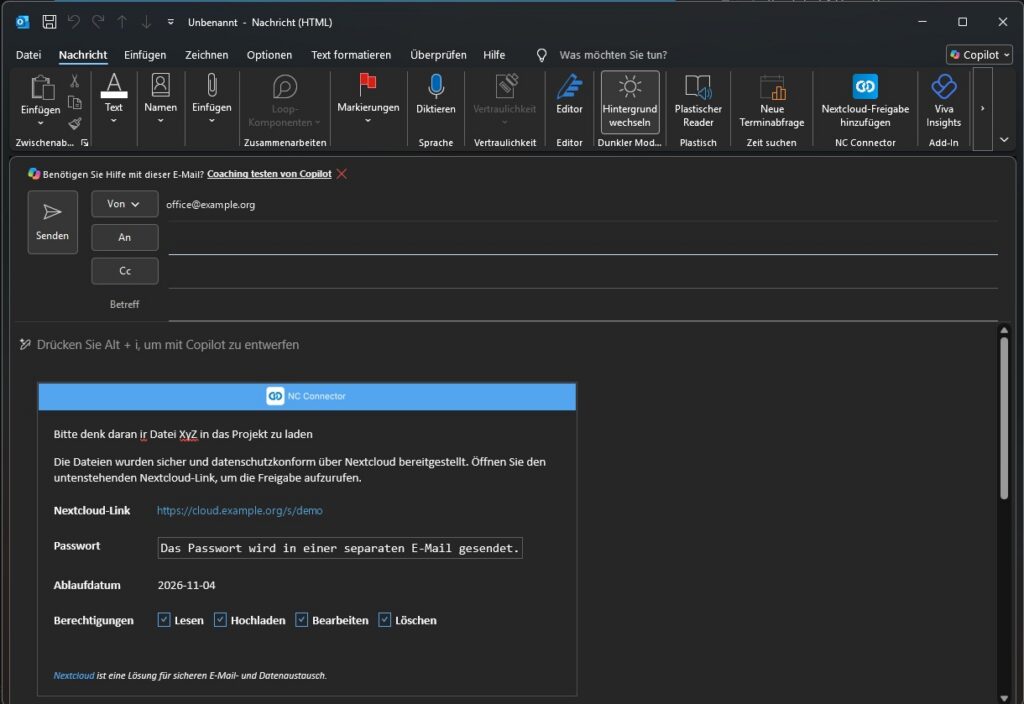The height and width of the screenshot is (704, 1024).
Task: Click the Diktieren microphone icon
Action: tap(436, 86)
